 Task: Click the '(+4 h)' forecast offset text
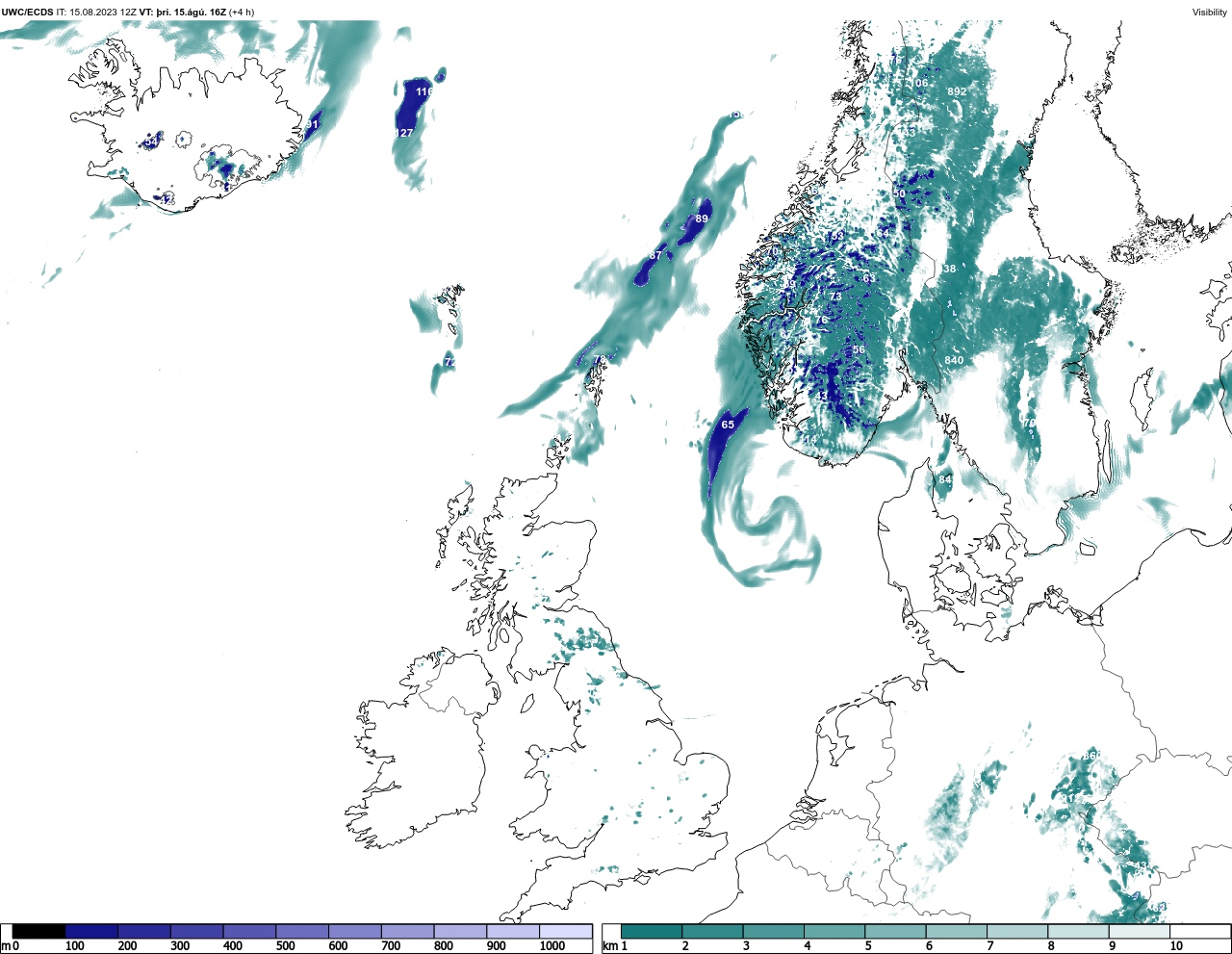(x=242, y=13)
